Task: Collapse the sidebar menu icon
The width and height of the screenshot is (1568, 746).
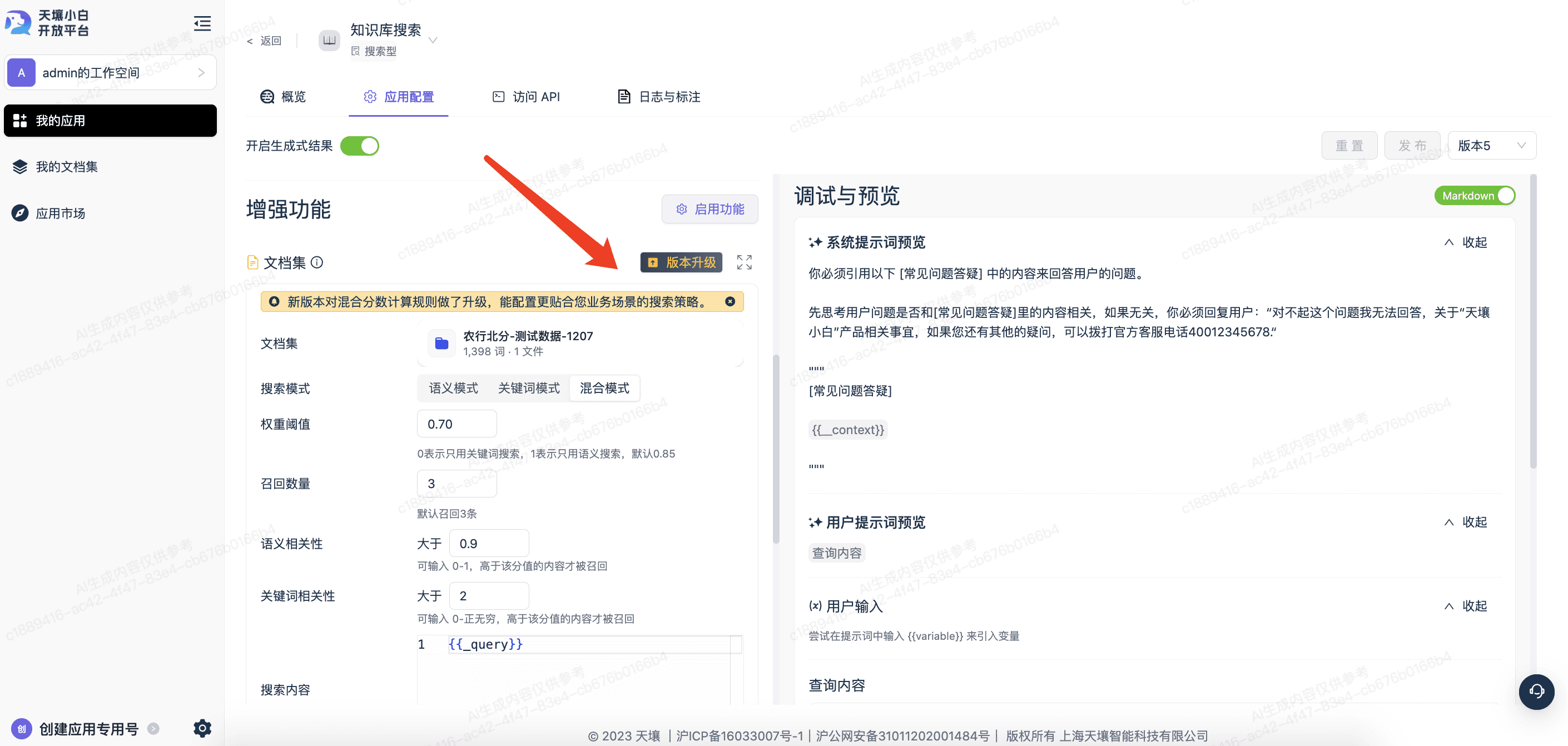Action: [202, 23]
